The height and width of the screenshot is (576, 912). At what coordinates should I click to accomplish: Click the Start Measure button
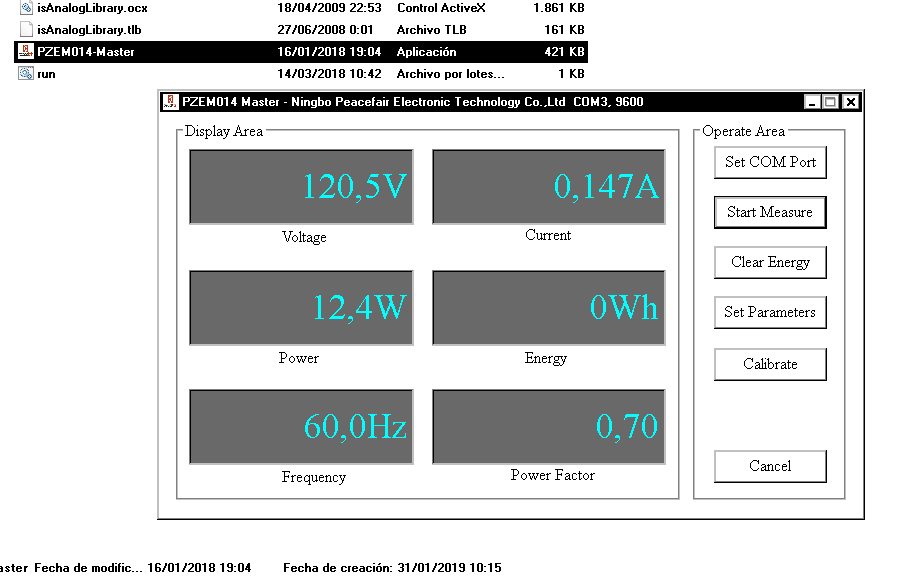click(770, 212)
